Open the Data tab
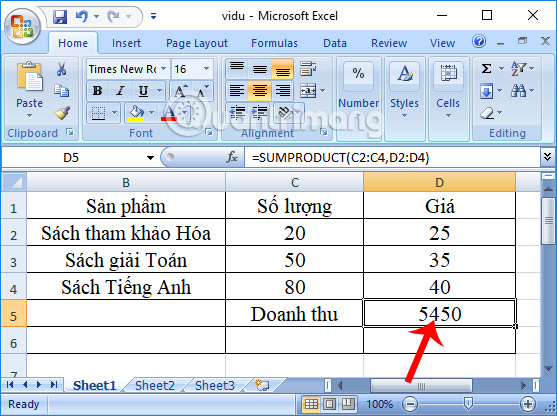This screenshot has width=557, height=416. [335, 43]
